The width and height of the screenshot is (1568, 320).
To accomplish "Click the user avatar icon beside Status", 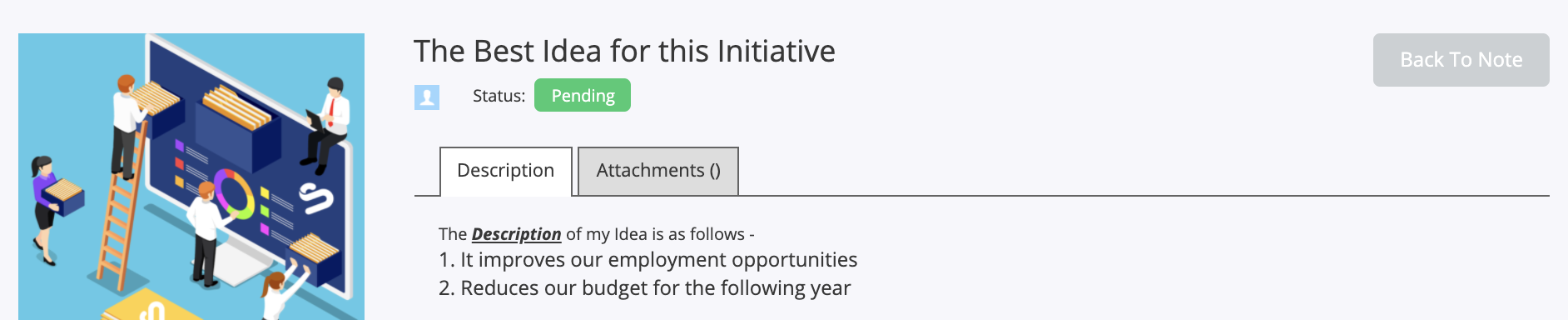I will pos(427,97).
